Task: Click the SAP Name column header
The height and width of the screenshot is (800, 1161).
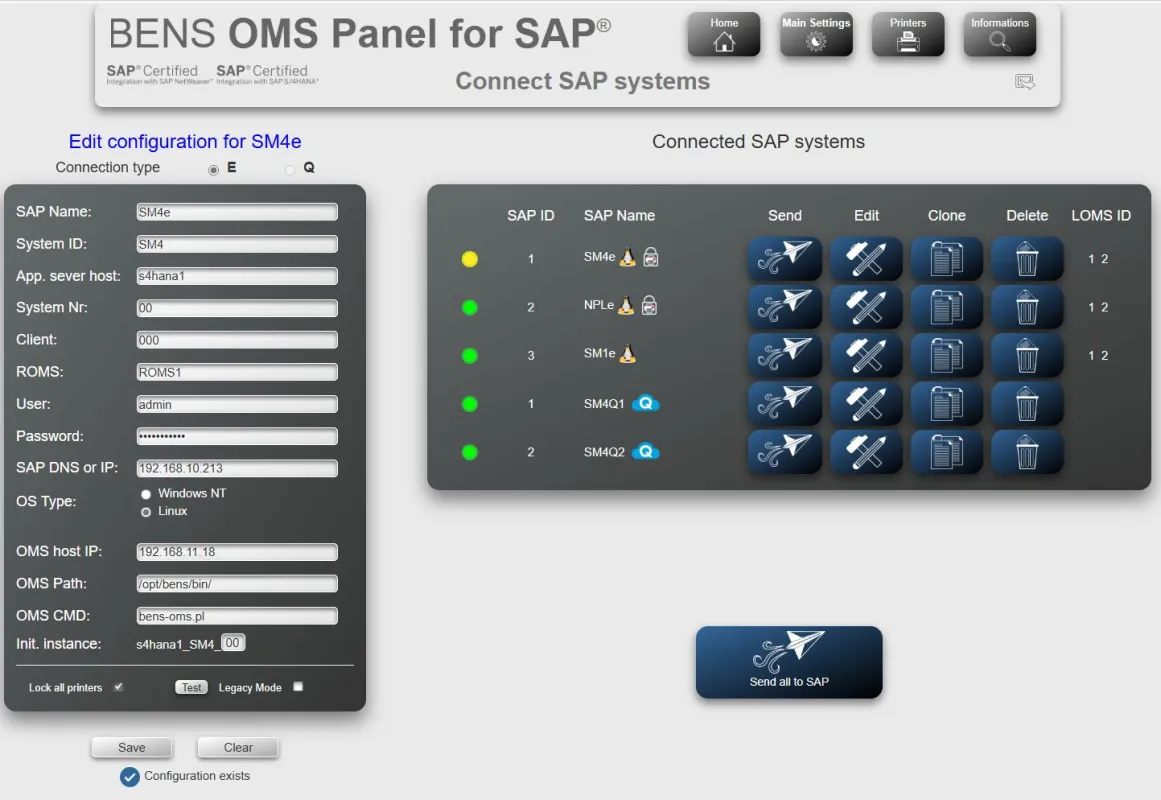Action: [619, 216]
